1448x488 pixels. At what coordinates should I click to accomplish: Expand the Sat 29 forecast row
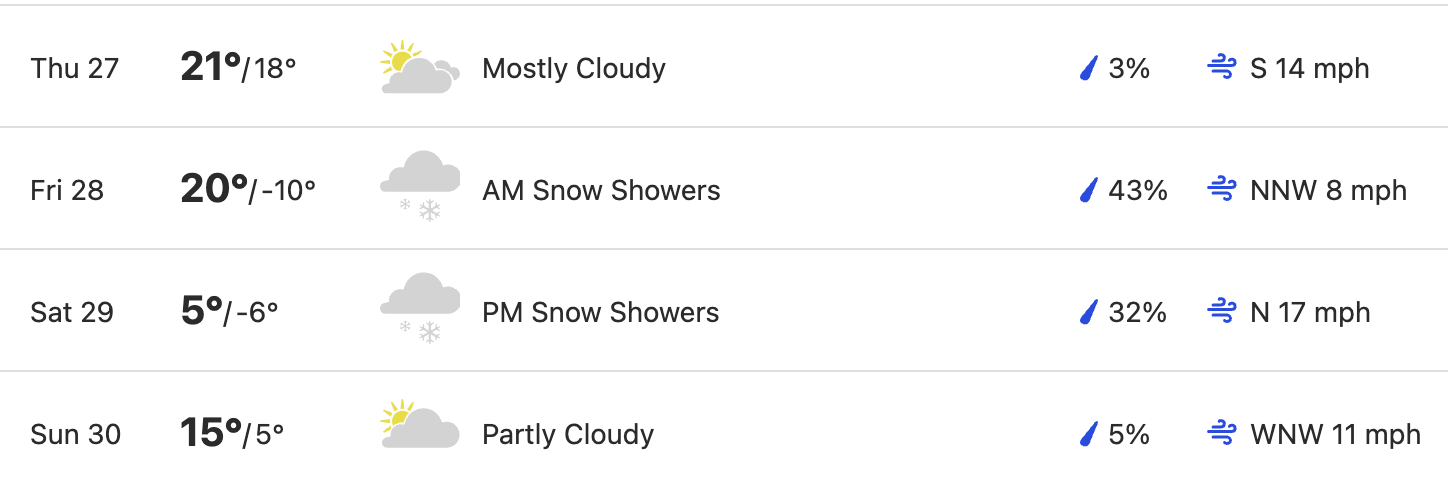pyautogui.click(x=724, y=311)
